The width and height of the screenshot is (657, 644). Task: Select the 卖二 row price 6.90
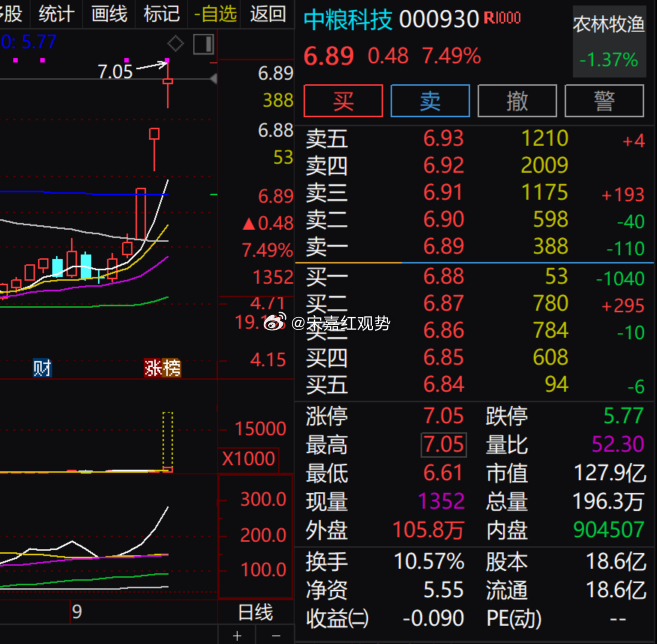pos(443,219)
